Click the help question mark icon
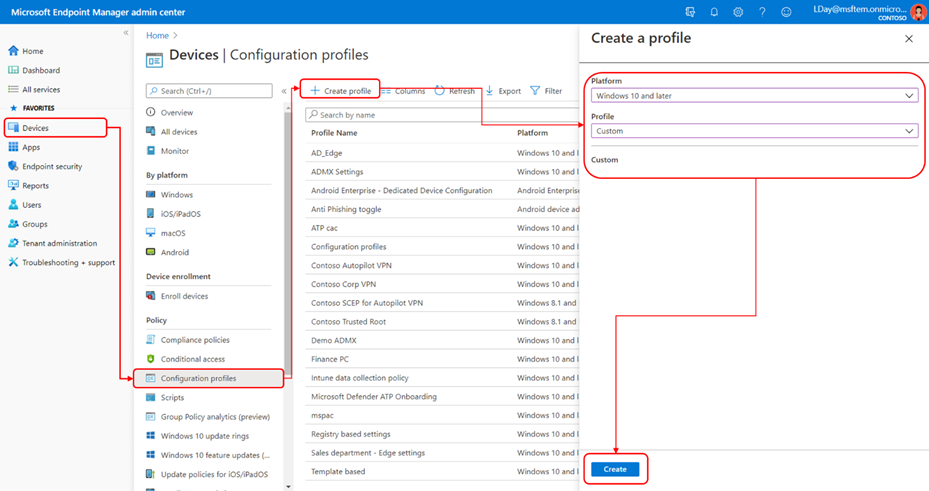 (762, 12)
